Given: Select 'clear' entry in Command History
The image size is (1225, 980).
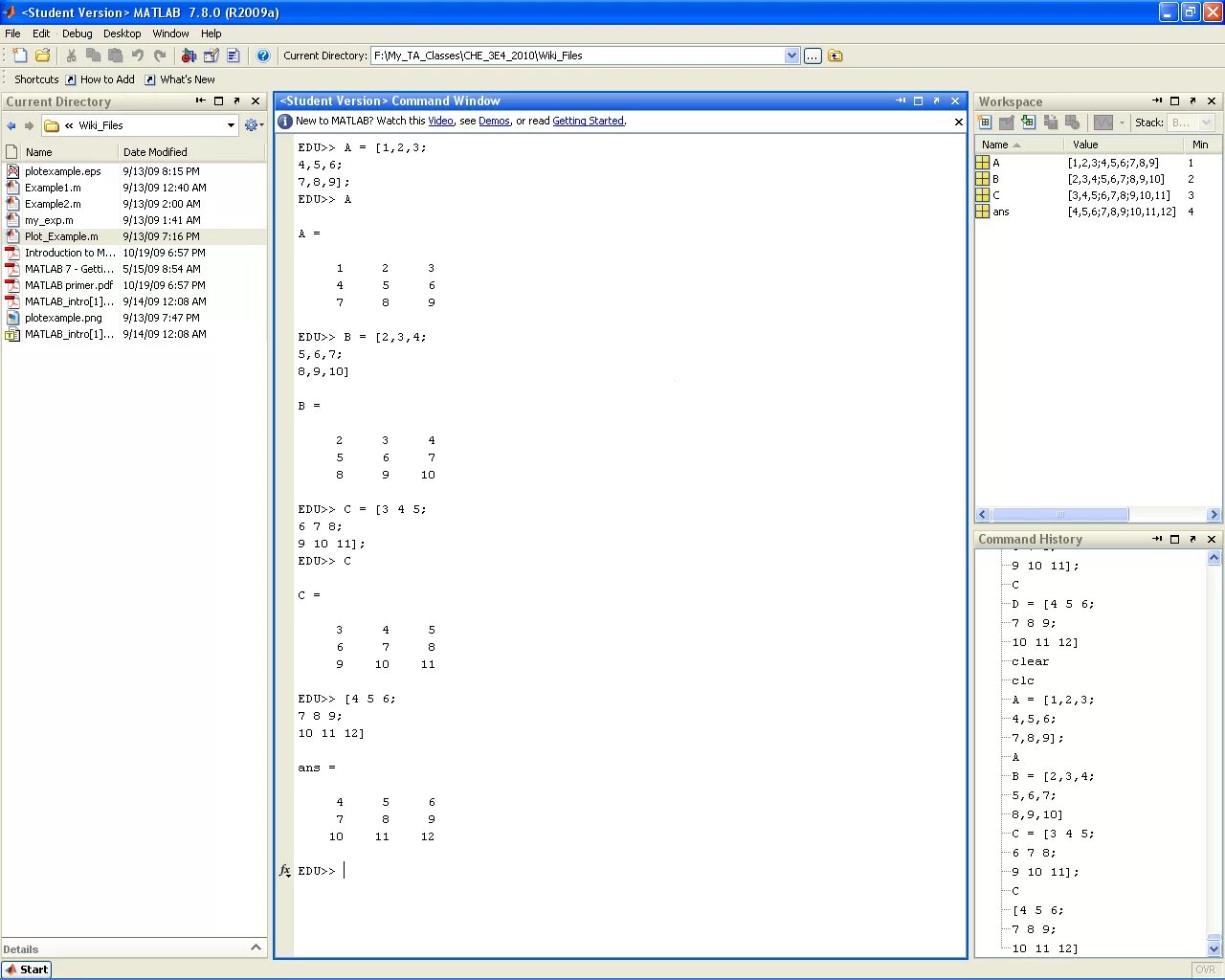Looking at the screenshot, I should click(x=1030, y=661).
